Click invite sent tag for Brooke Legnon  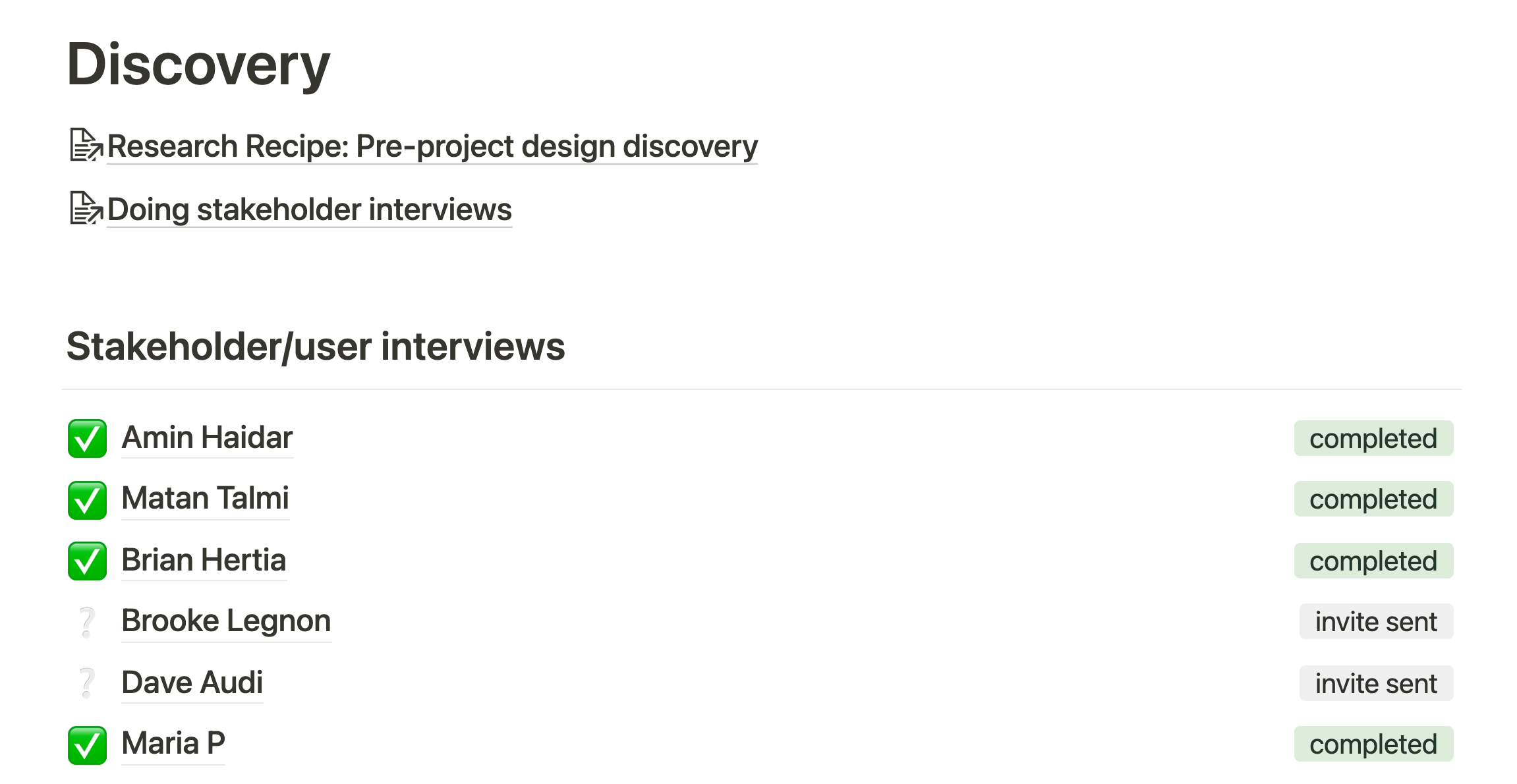coord(1375,621)
